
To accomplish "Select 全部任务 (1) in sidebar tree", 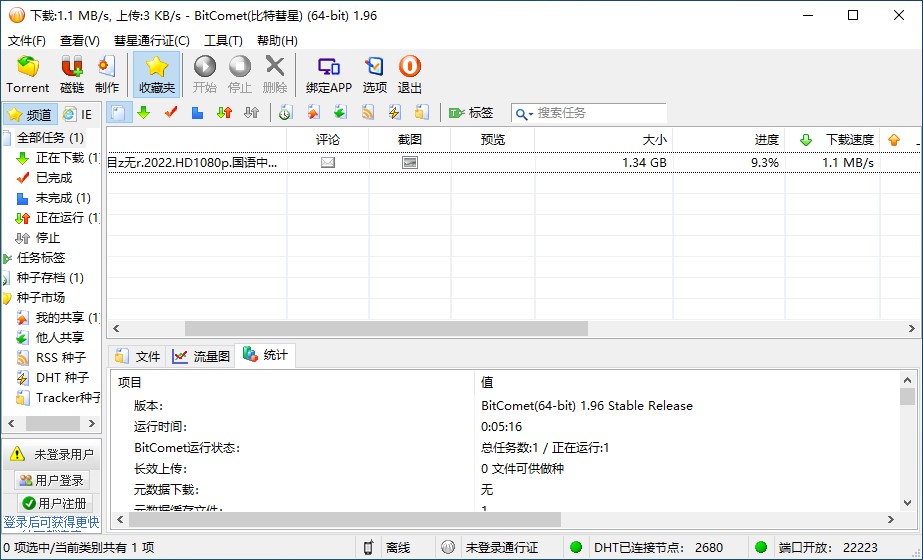I will pos(50,138).
